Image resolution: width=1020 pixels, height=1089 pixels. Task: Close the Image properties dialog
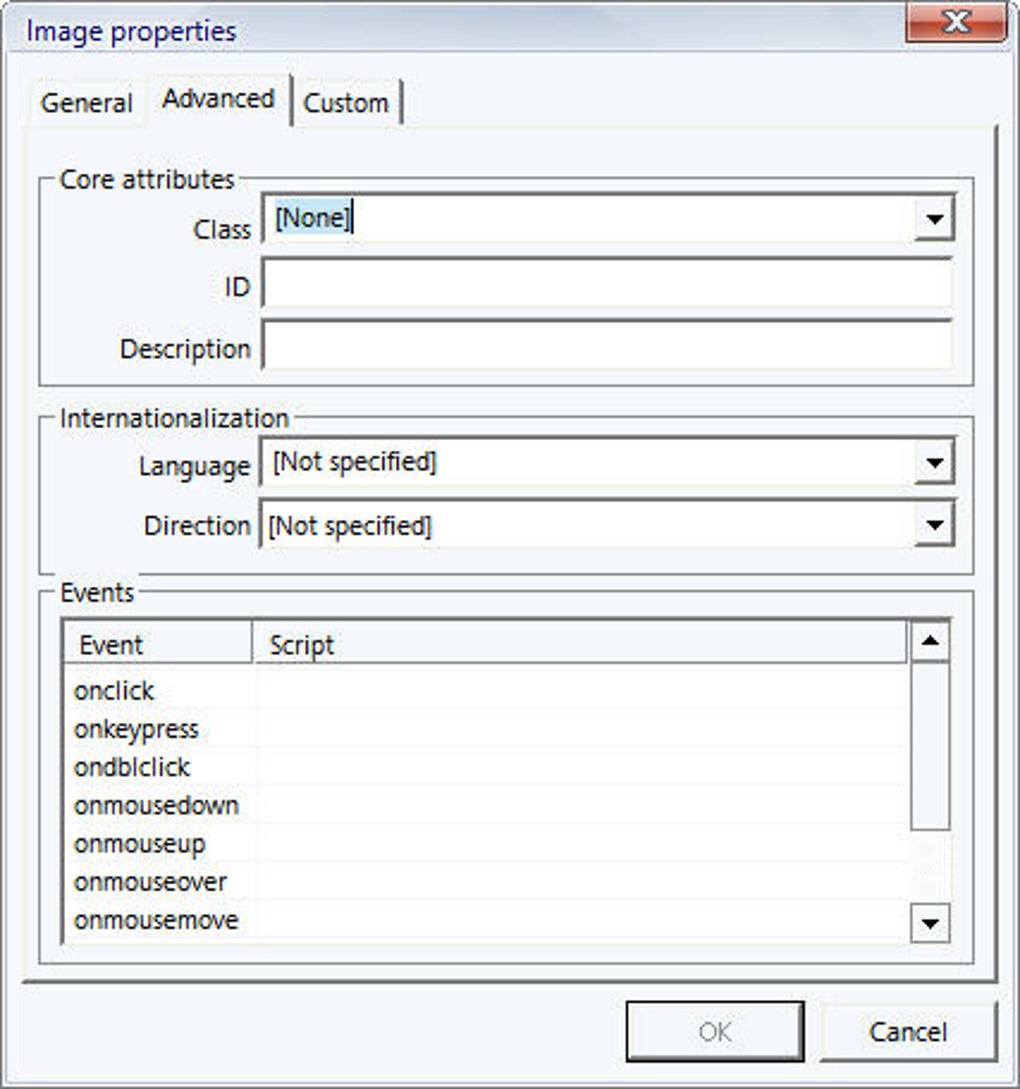click(955, 24)
